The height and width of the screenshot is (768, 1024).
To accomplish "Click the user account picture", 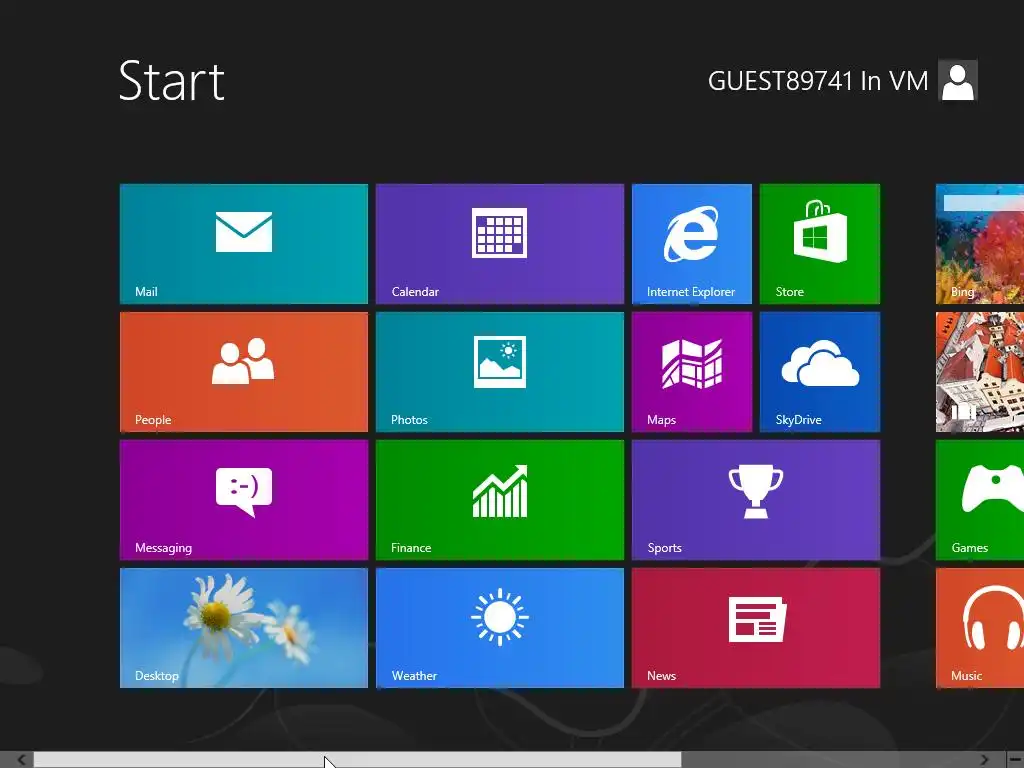I will point(957,80).
